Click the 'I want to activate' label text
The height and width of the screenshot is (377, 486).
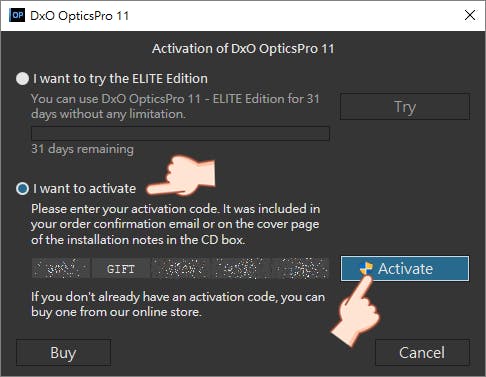(x=84, y=189)
